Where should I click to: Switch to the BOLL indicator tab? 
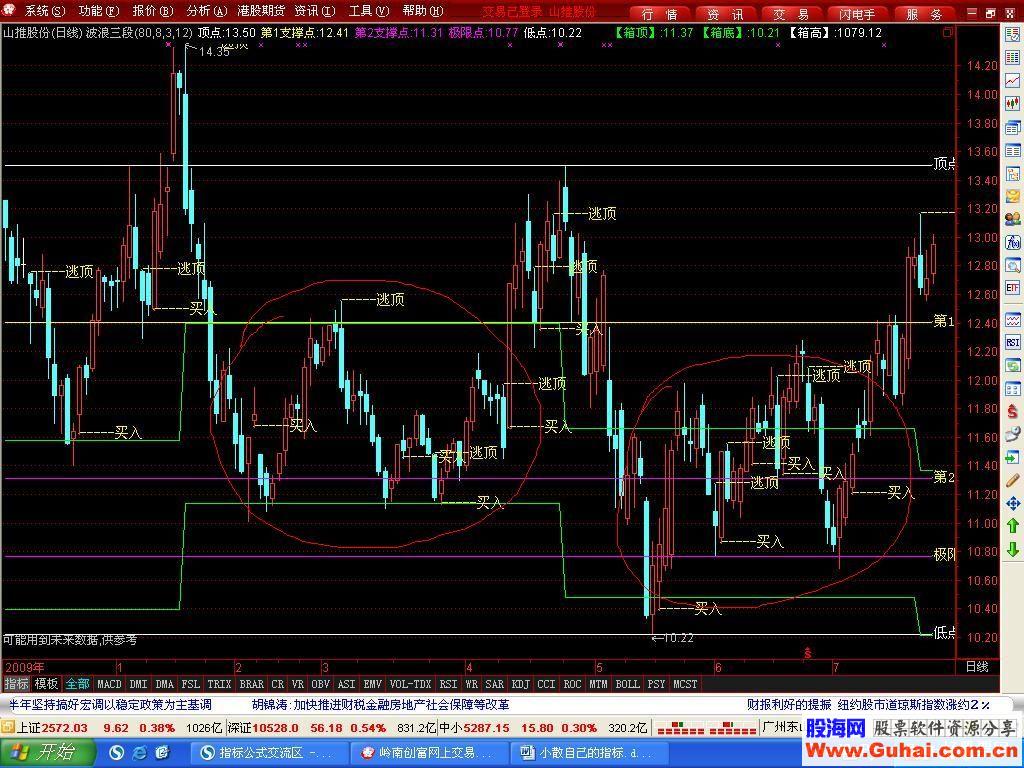point(627,684)
